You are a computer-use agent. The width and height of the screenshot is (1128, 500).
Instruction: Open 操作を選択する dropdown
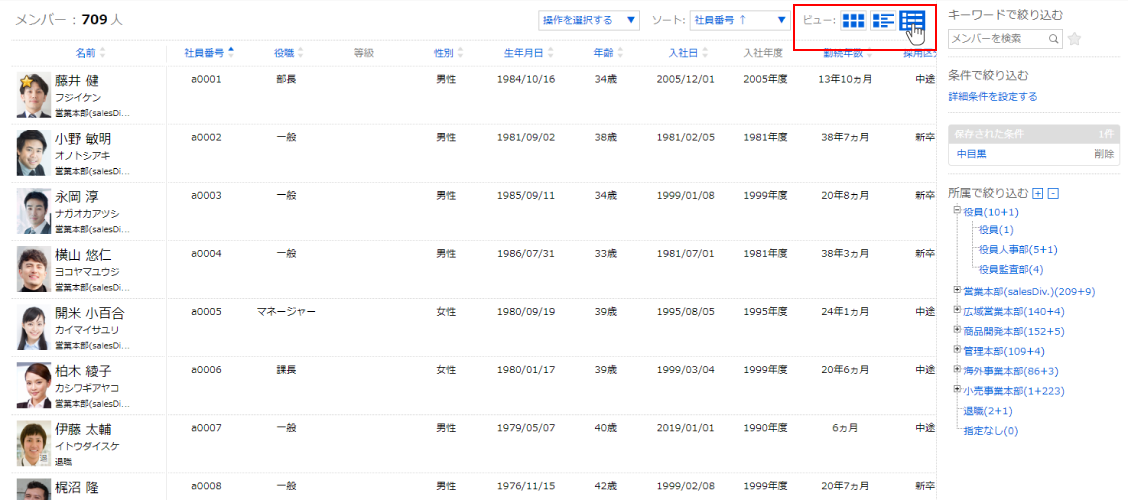589,20
